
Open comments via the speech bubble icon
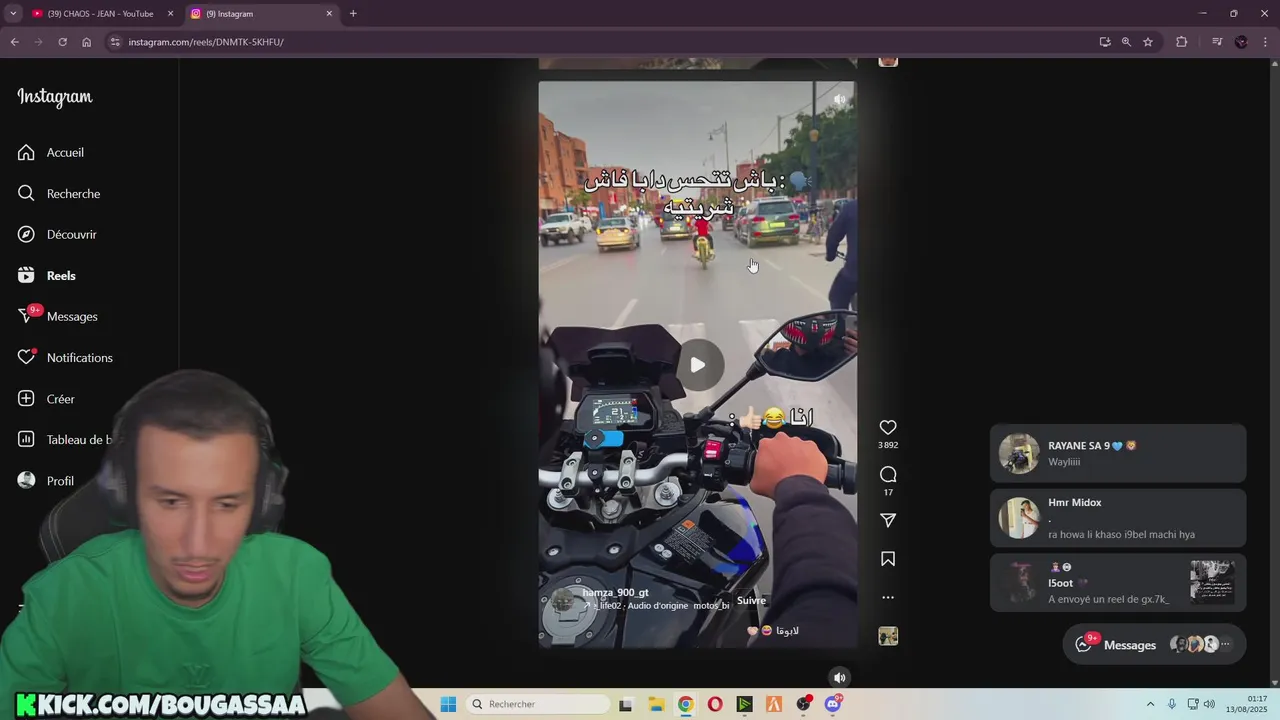(x=888, y=474)
